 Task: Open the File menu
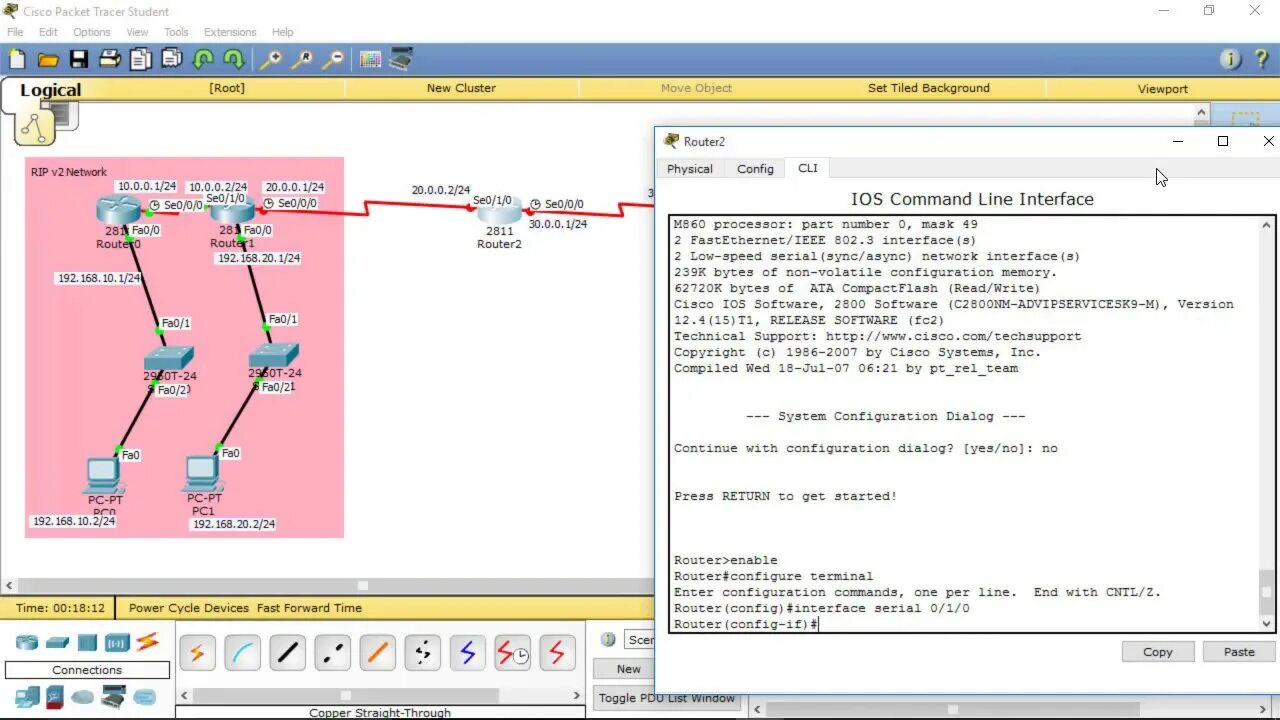click(15, 32)
